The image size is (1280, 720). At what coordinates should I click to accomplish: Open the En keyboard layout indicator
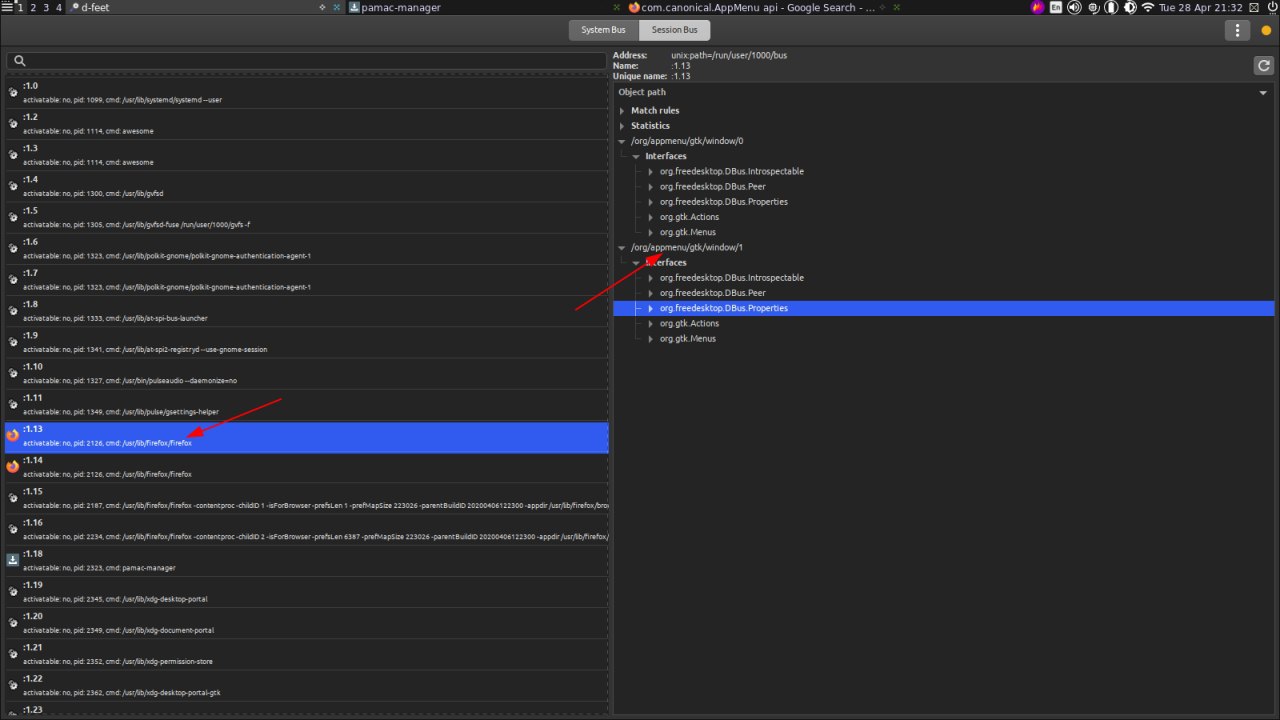point(1056,7)
